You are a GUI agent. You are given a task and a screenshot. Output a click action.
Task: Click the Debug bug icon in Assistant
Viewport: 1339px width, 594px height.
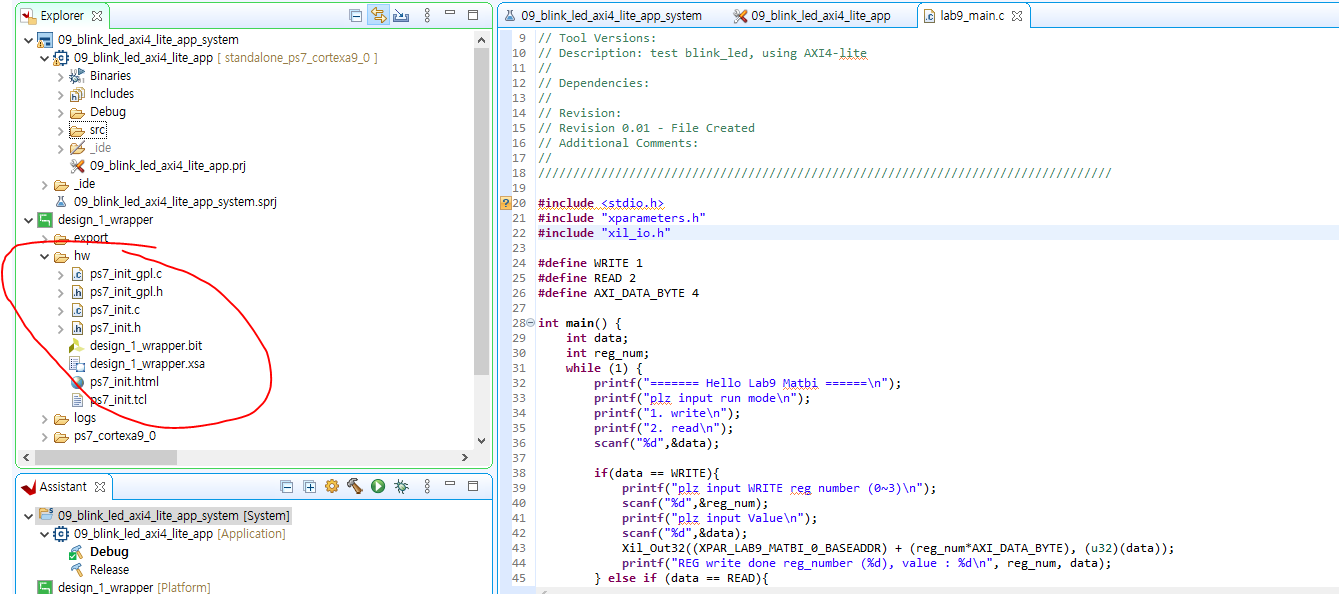tap(401, 487)
